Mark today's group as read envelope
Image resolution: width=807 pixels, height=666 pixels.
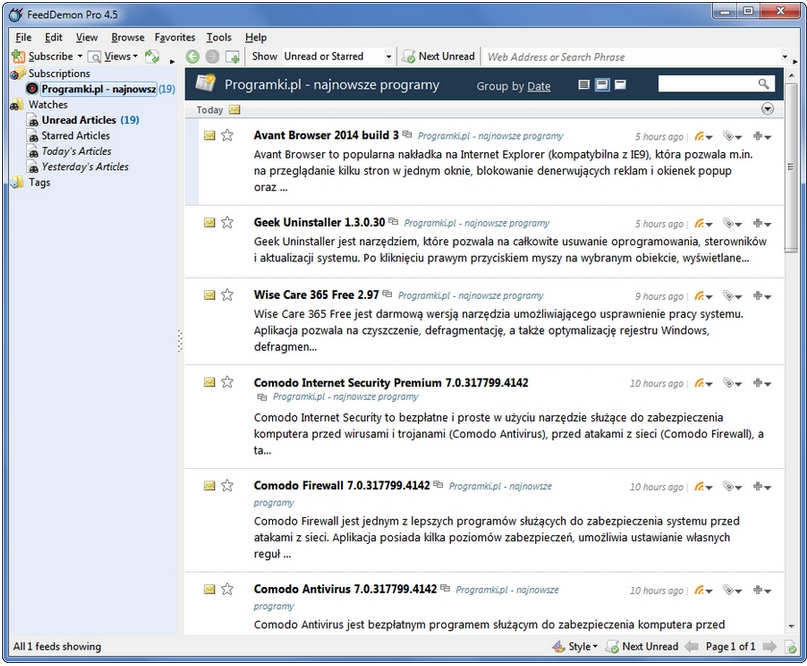[235, 109]
